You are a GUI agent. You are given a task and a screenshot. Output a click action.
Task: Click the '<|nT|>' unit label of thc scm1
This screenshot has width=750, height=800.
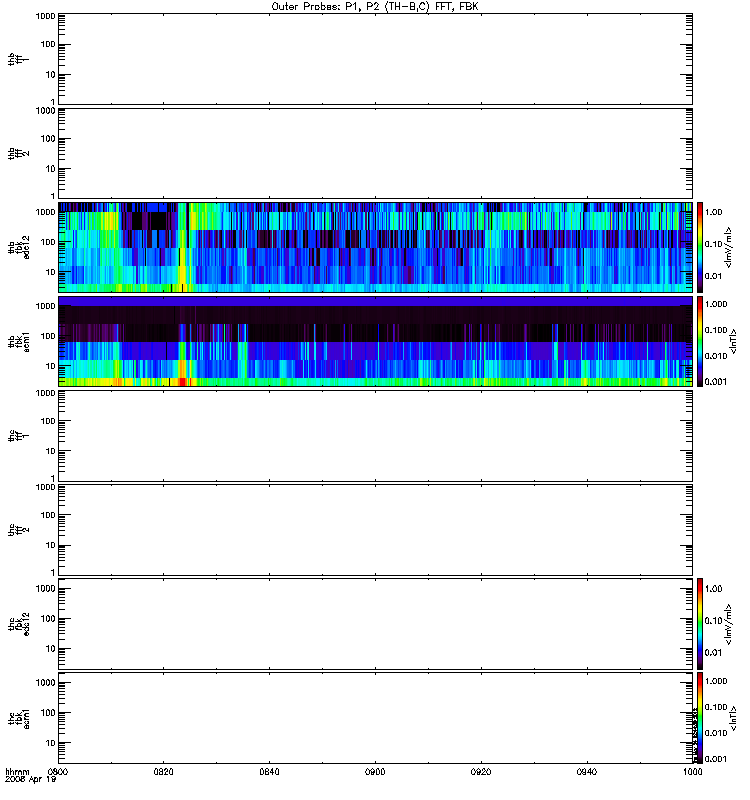[x=733, y=718]
